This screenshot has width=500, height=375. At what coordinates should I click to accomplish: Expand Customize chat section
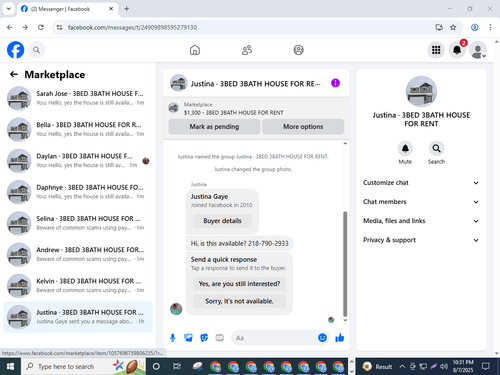[421, 183]
